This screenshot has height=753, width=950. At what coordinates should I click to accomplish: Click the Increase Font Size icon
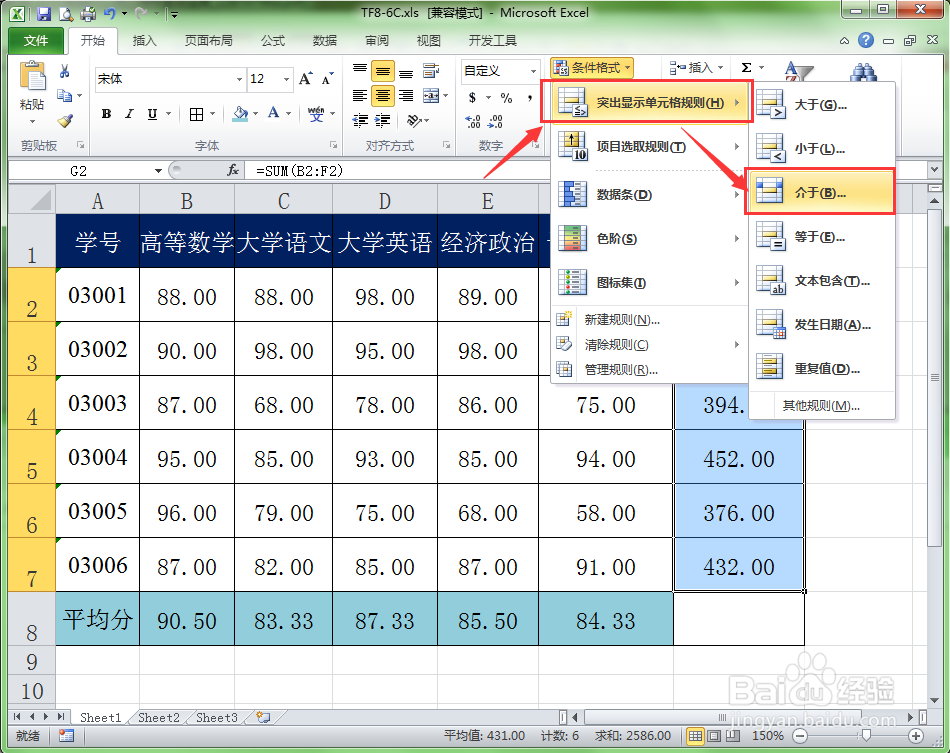305,79
